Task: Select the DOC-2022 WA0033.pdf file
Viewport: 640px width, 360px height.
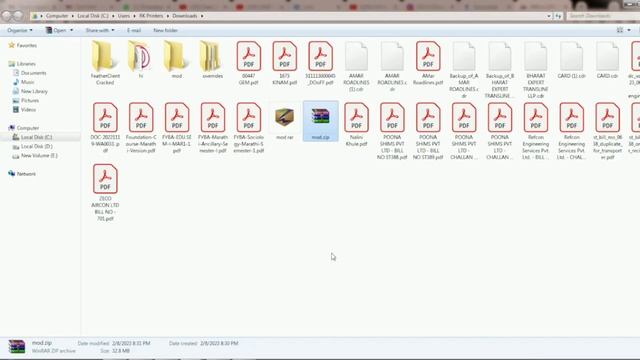Action: 105,127
